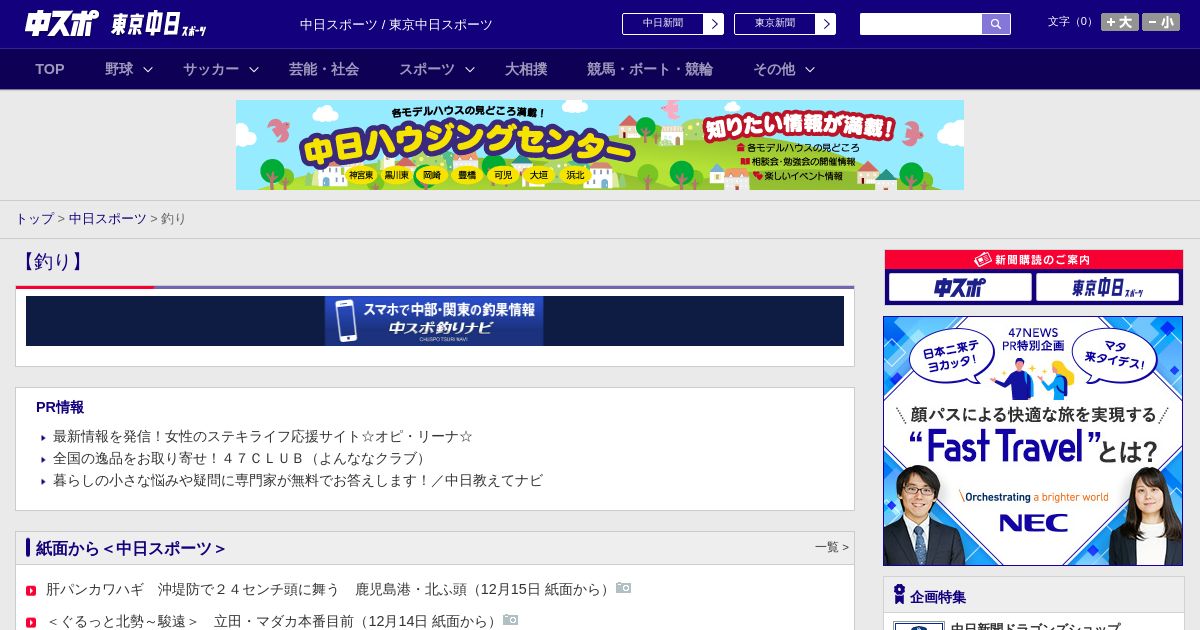Open 競馬・ボート・競輪 menu item
Screen dimensions: 1200x630
pos(650,69)
